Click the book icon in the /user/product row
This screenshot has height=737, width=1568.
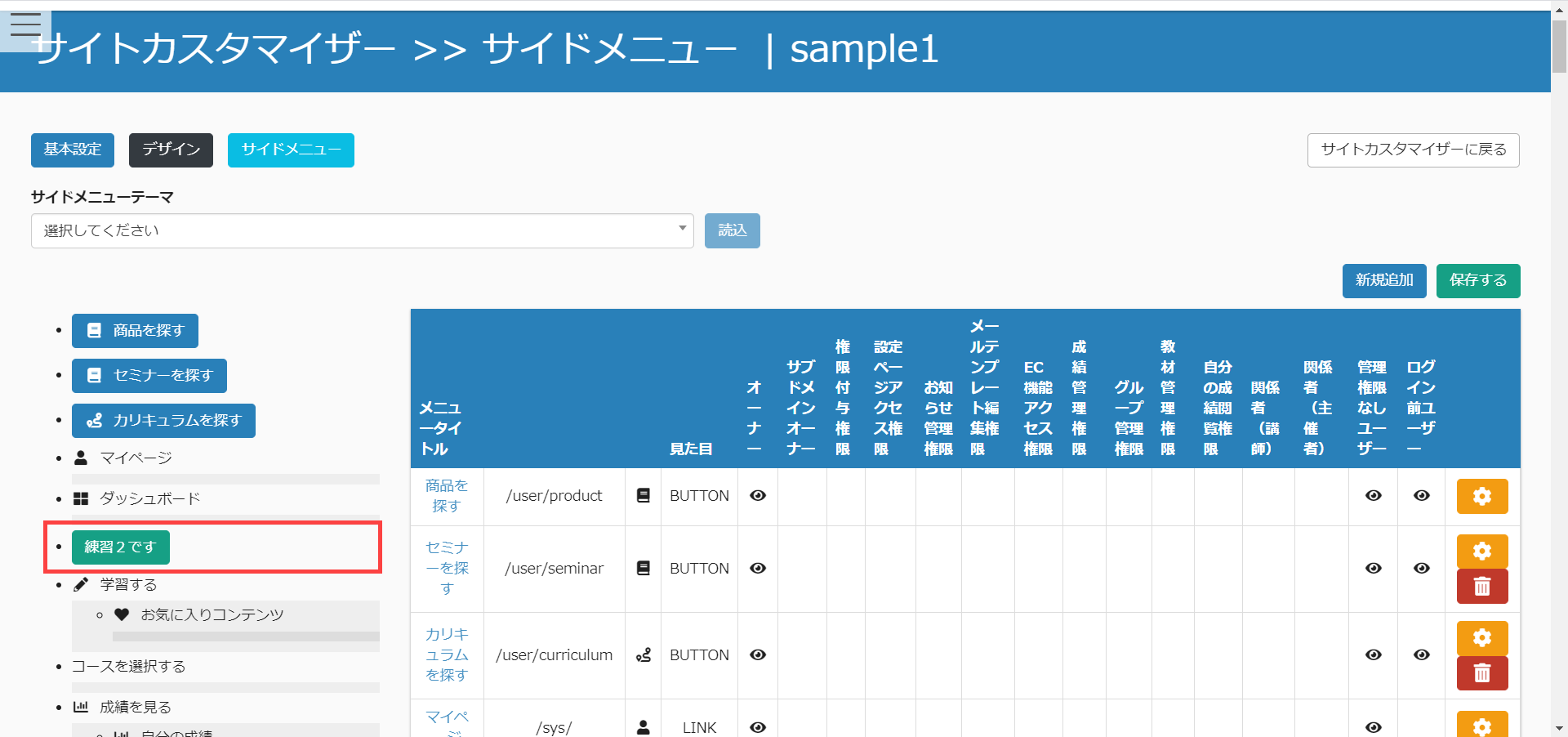pos(644,496)
